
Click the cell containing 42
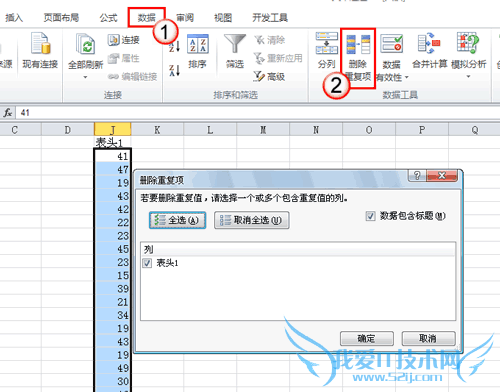pyautogui.click(x=113, y=209)
